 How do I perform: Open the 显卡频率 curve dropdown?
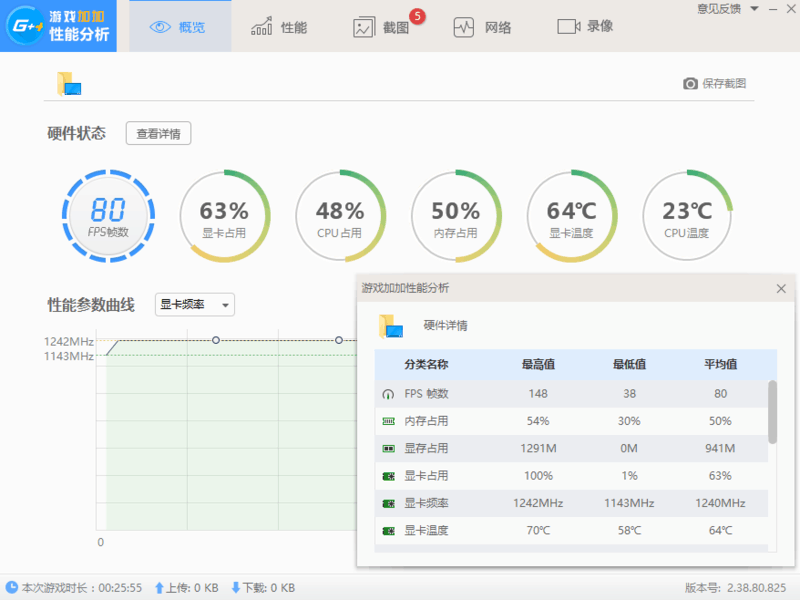coord(195,305)
